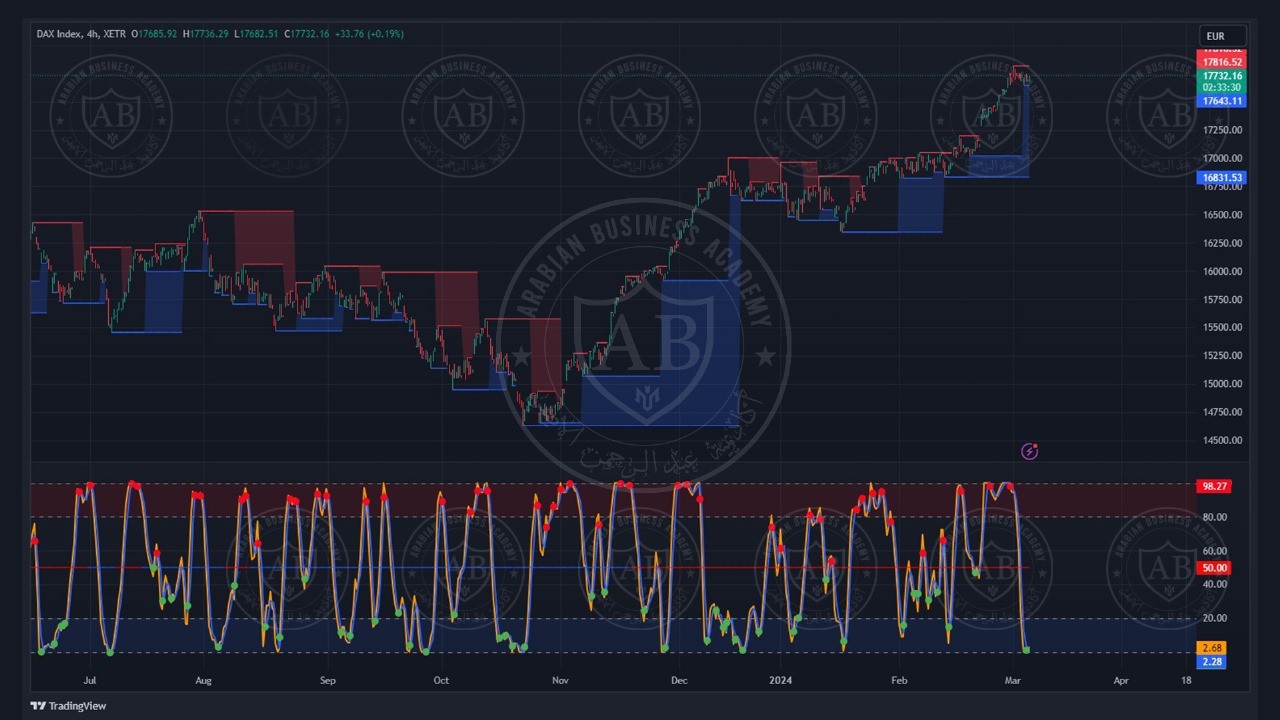
Task: Click the 15750.00 price axis label
Action: (x=1222, y=300)
